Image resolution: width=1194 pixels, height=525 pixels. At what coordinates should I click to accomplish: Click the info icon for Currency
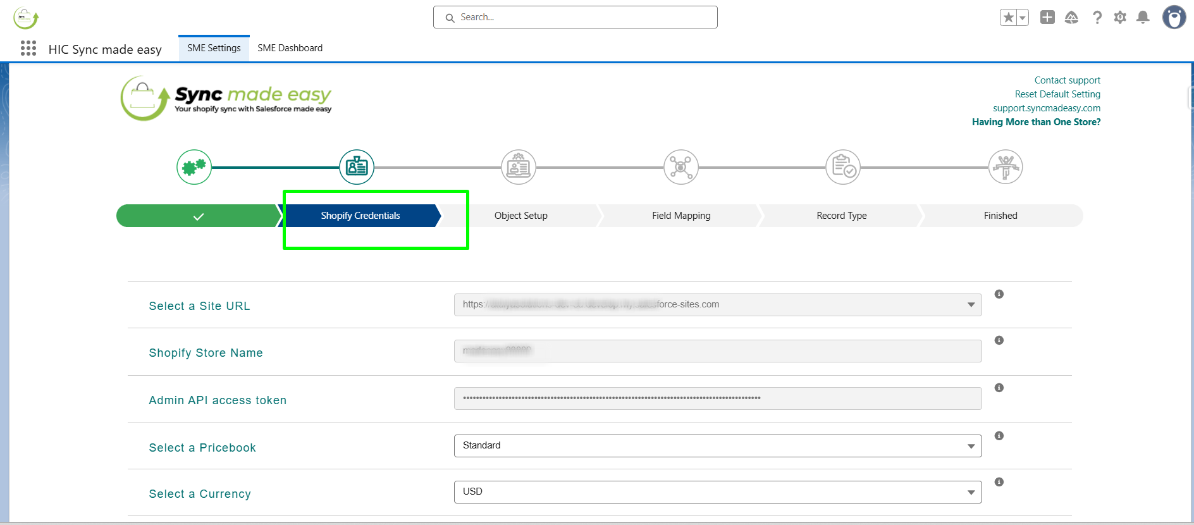(x=999, y=482)
